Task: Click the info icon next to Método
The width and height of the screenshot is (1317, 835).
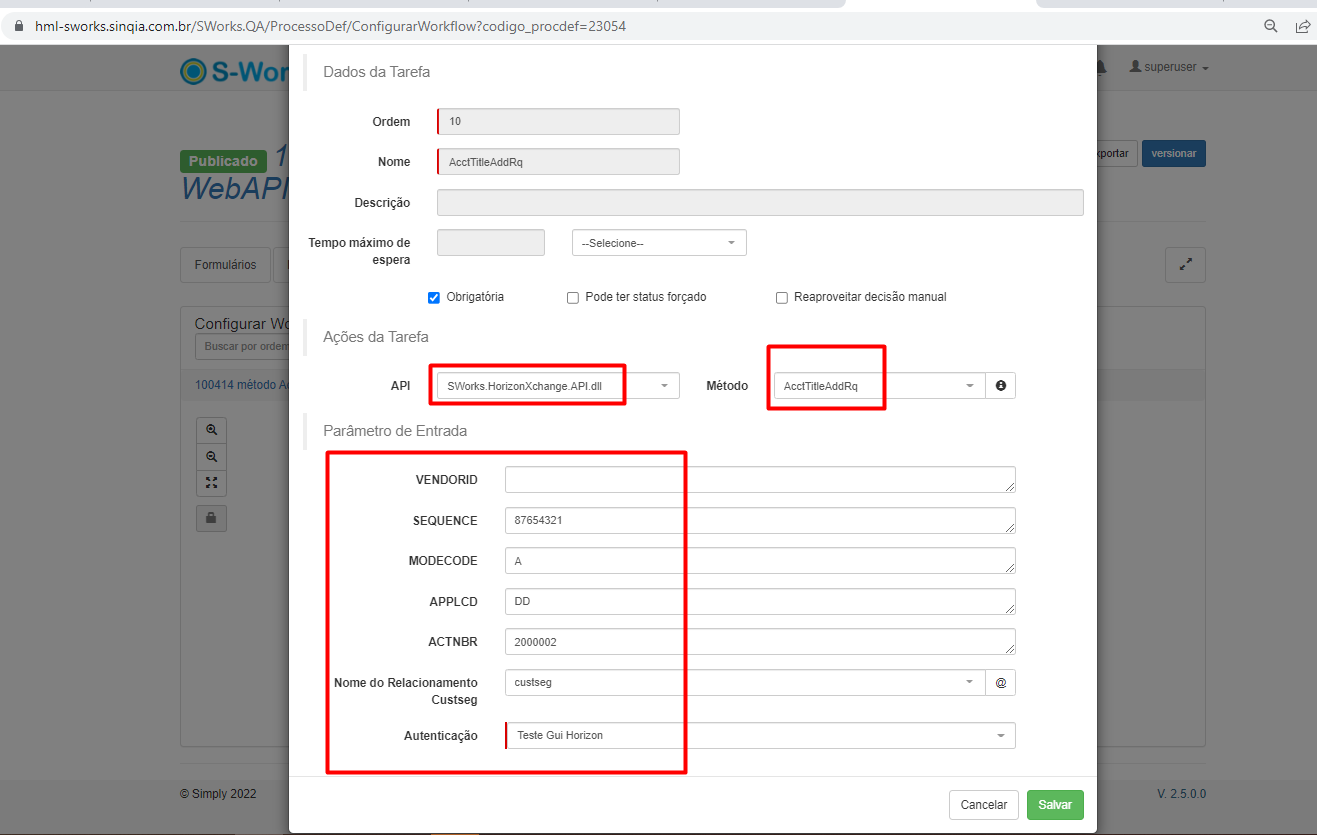Action: point(1000,386)
